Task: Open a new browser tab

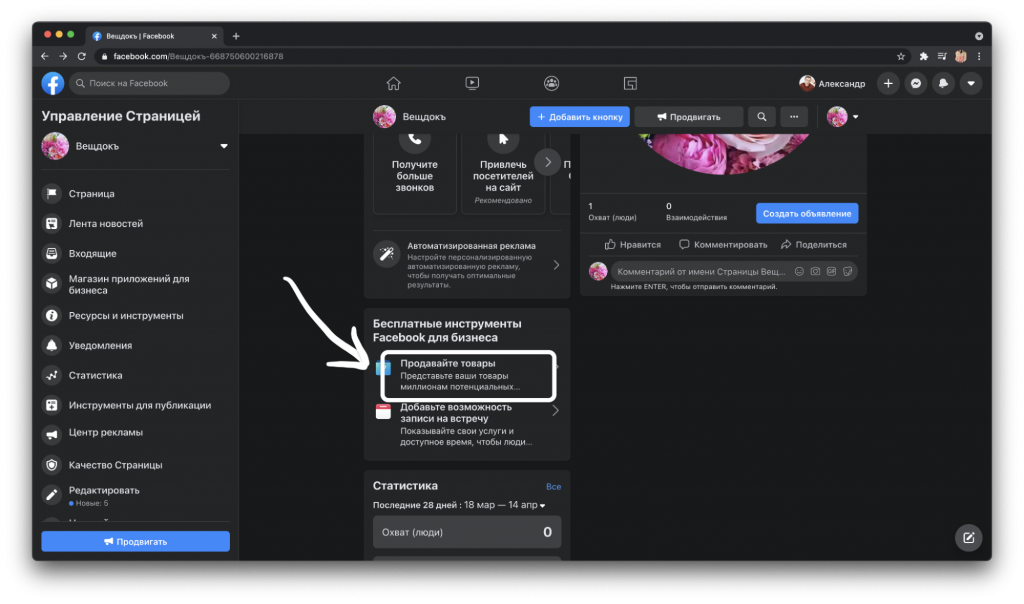Action: coord(236,36)
